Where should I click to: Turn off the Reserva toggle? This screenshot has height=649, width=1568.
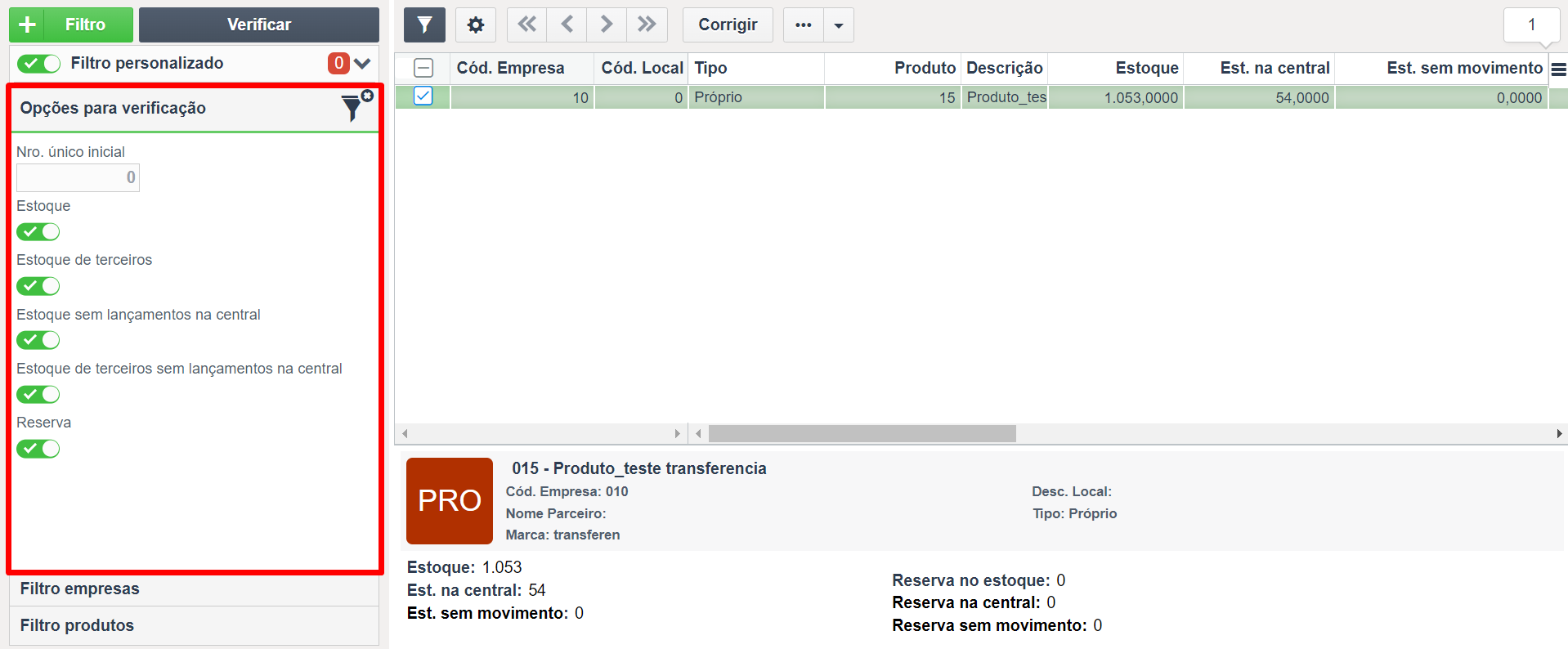click(38, 449)
